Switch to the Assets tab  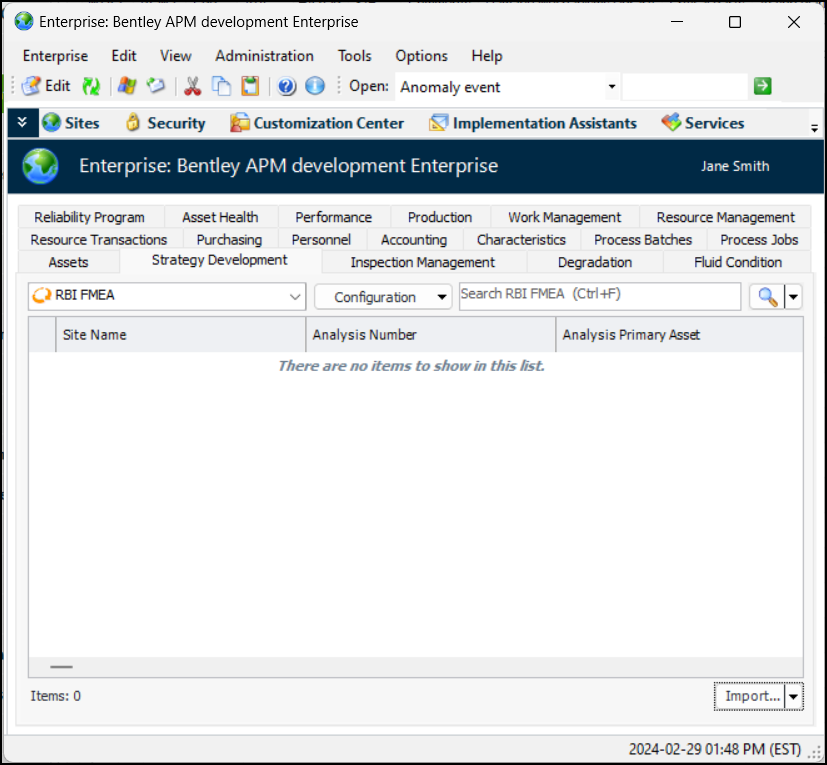pyautogui.click(x=69, y=262)
